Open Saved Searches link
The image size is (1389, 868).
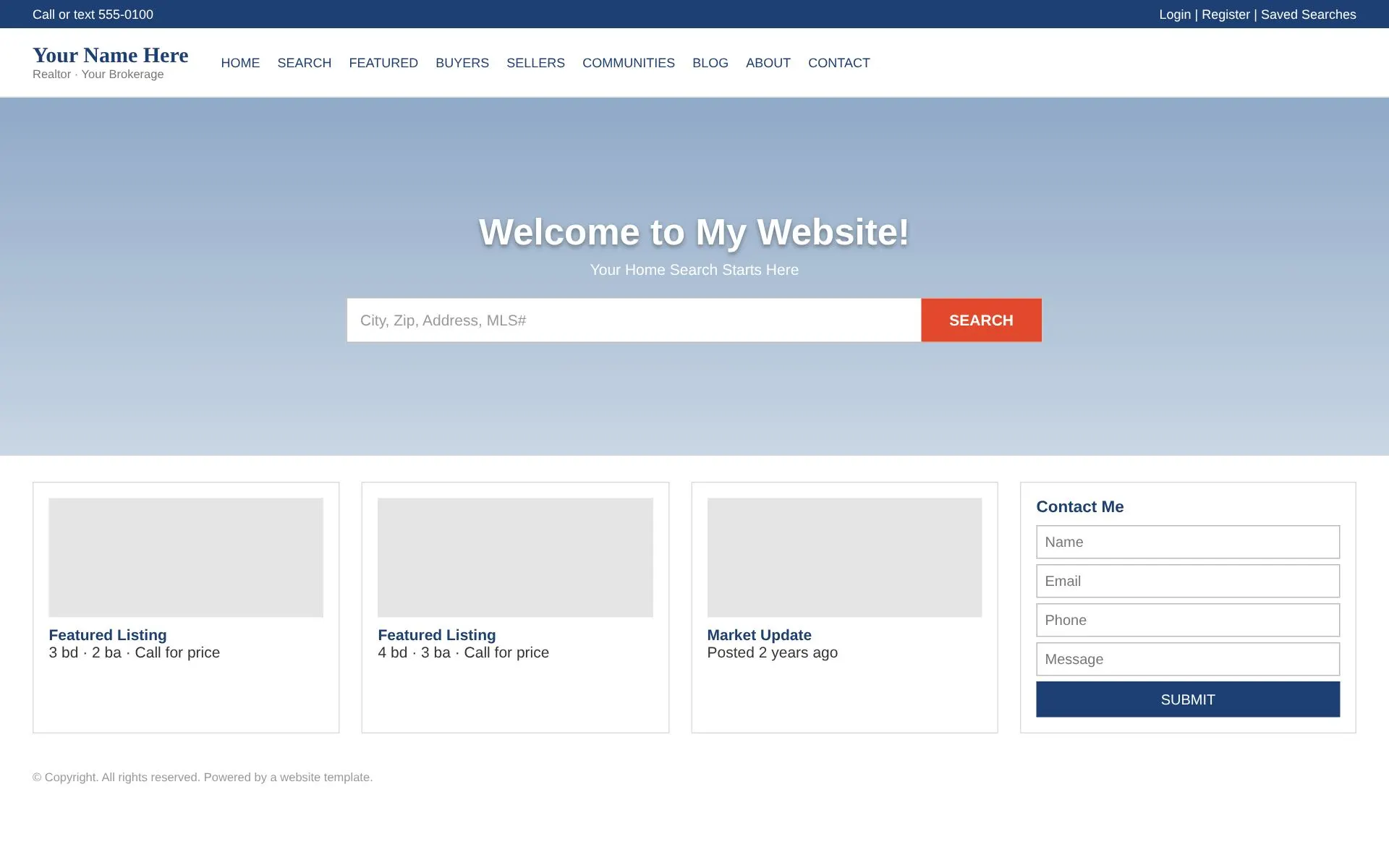(x=1309, y=14)
